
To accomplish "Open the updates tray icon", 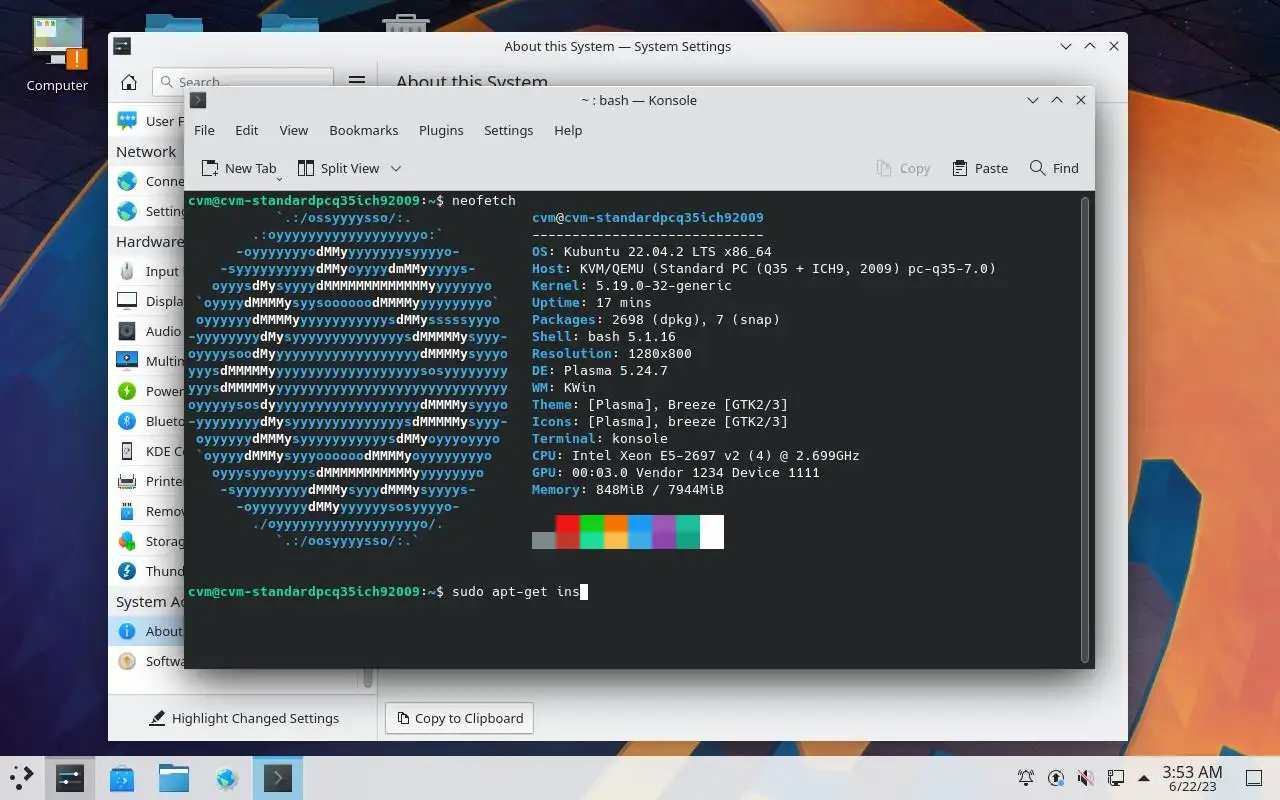I will [1056, 777].
